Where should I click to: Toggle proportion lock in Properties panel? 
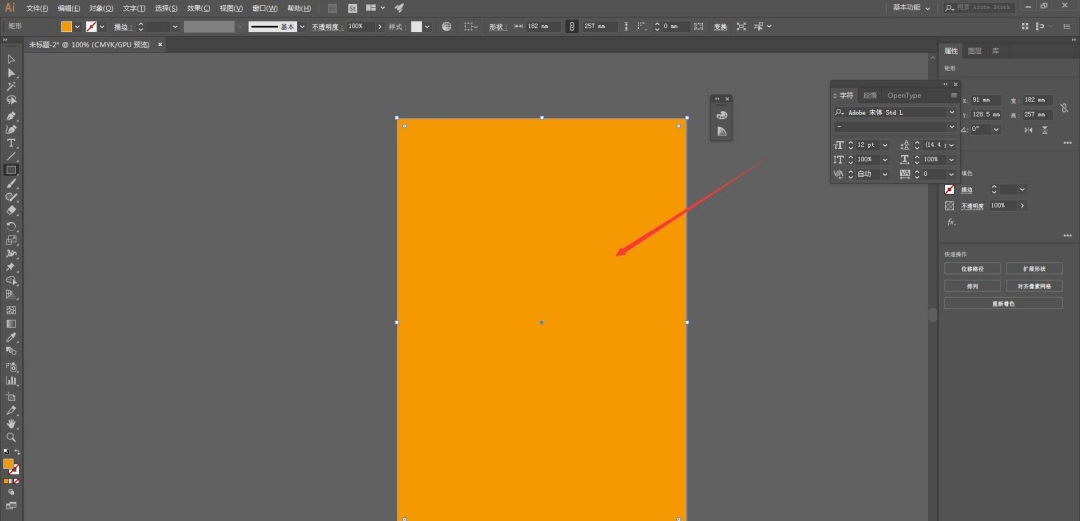1063,108
